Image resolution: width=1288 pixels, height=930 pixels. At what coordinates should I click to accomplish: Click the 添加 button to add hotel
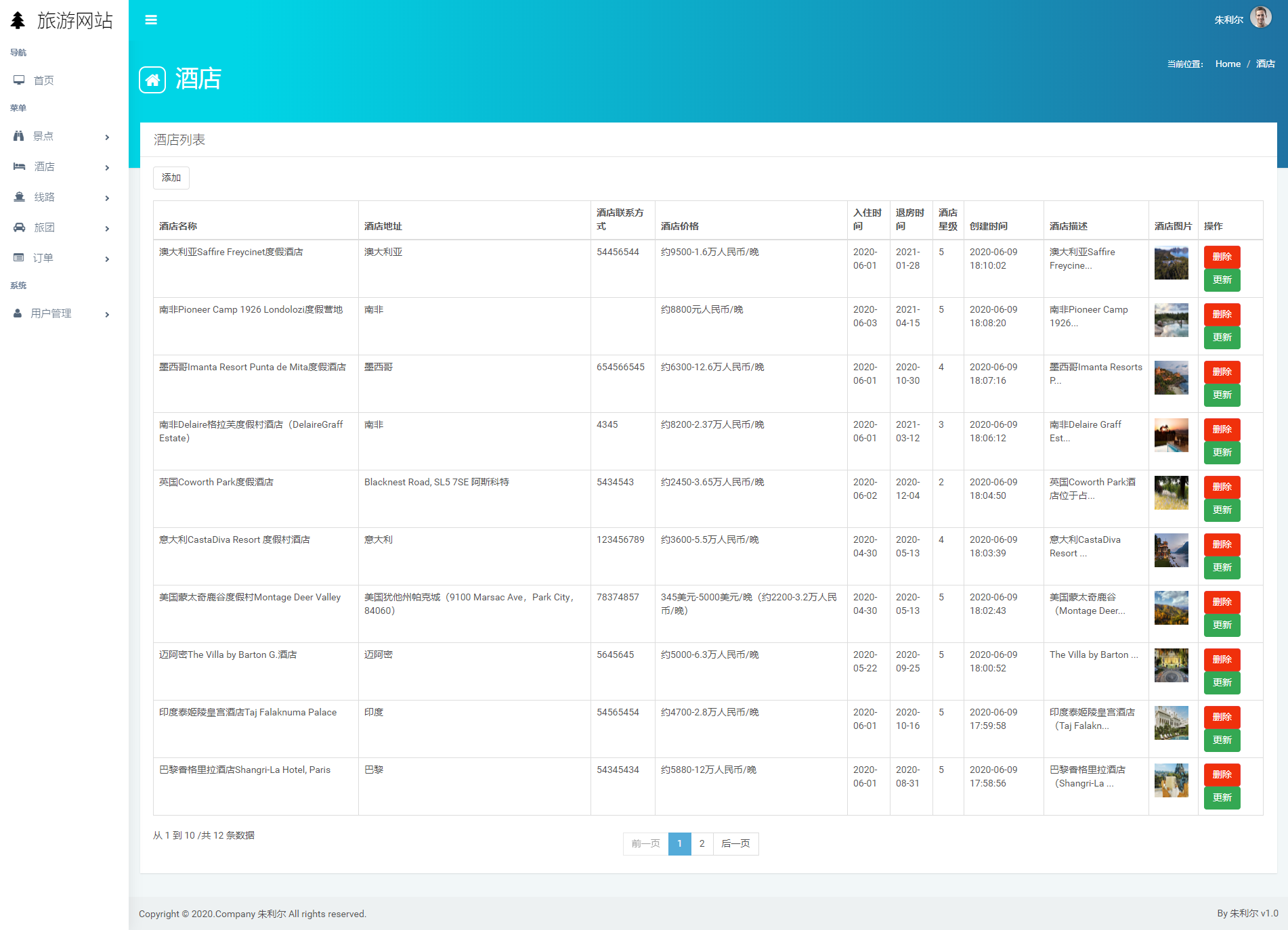pos(171,178)
